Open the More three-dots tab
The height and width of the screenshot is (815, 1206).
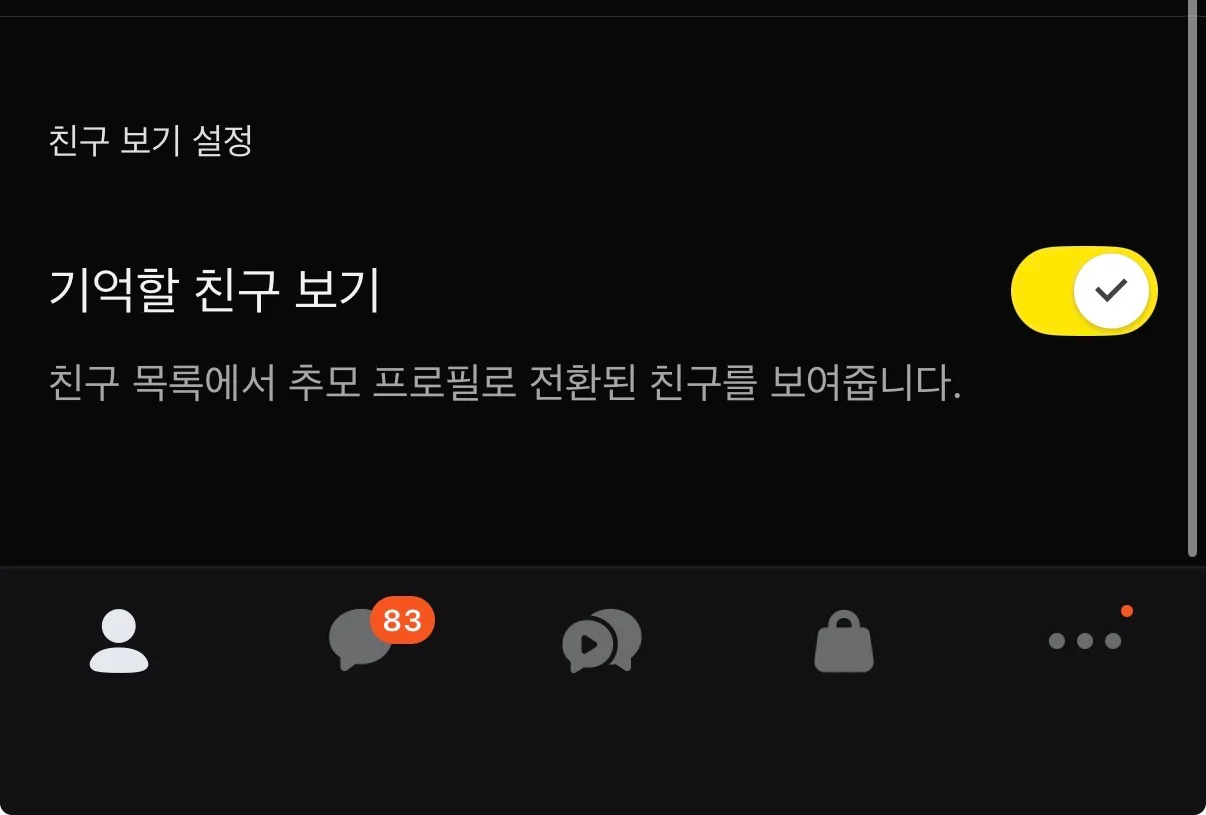click(1085, 641)
